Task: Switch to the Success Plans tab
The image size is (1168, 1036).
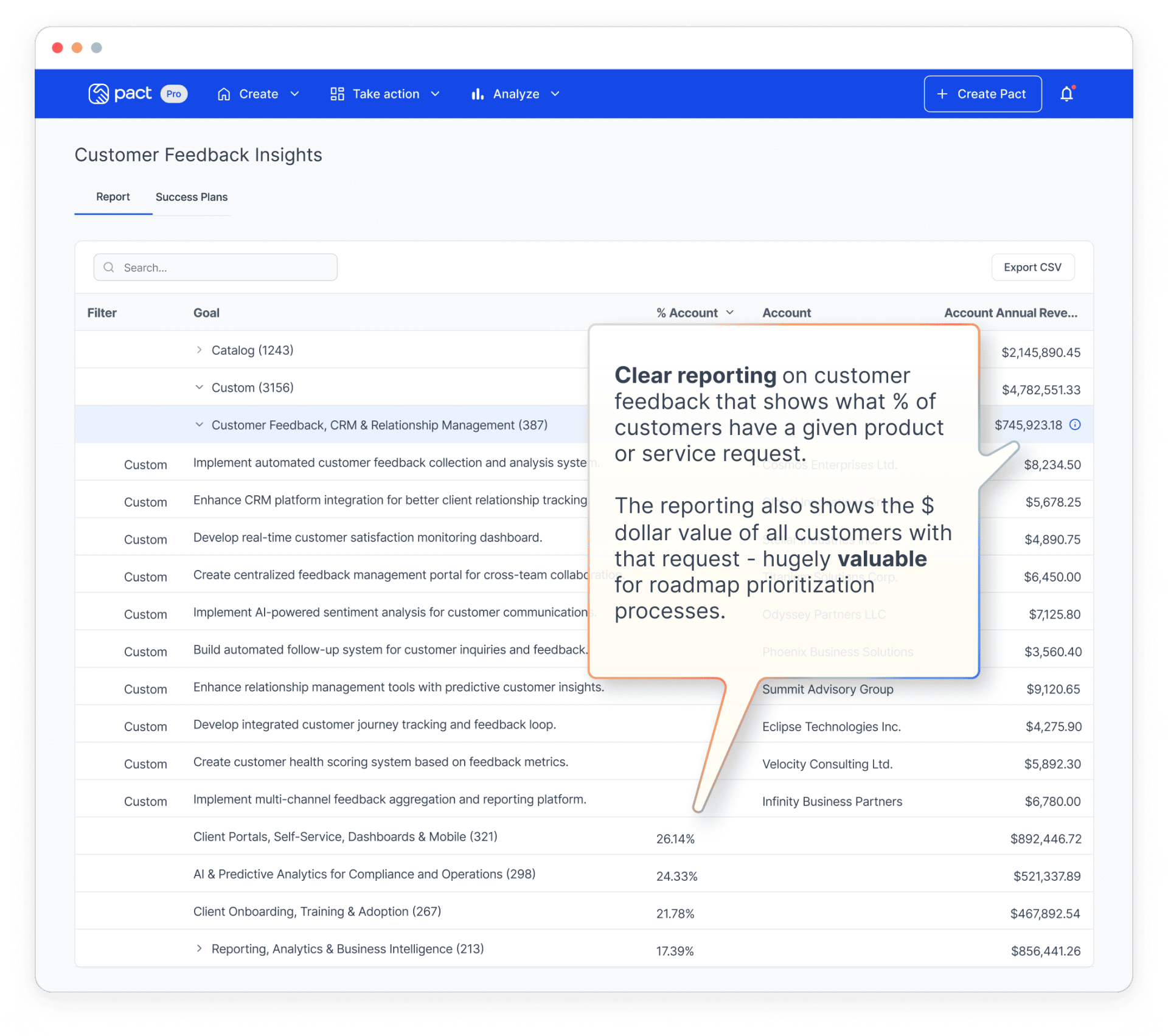Action: 191,197
